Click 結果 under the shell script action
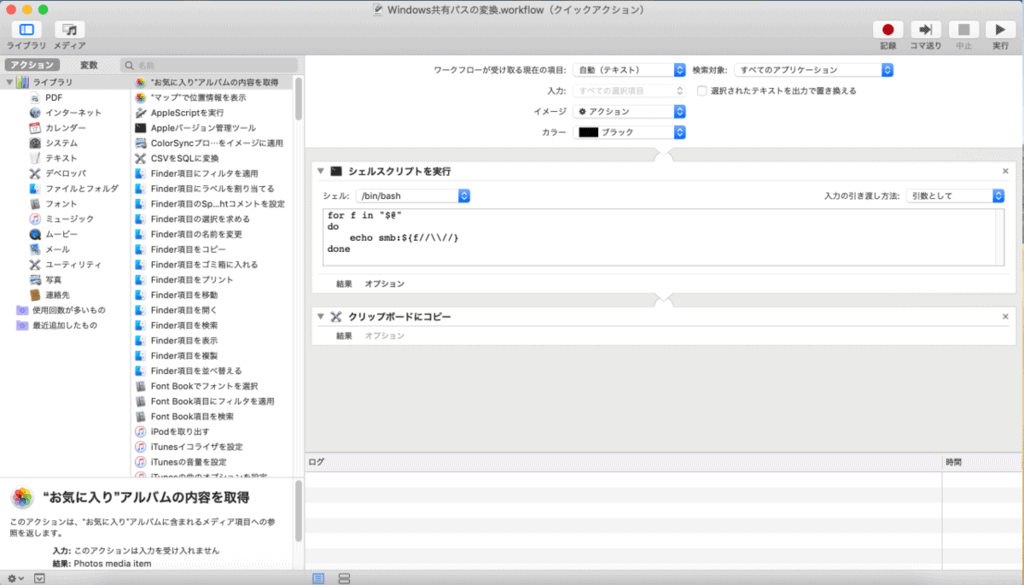This screenshot has width=1024, height=585. pos(344,284)
